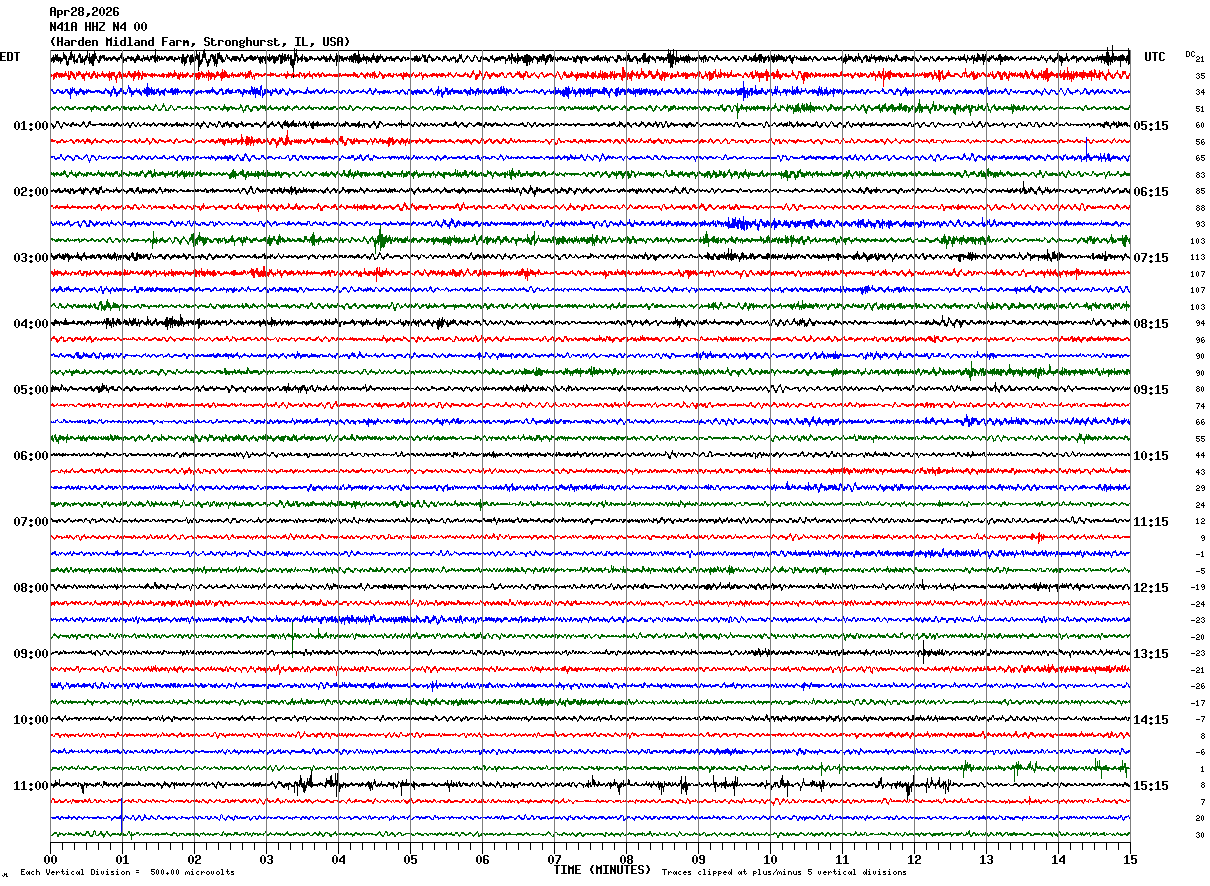Click DC offset value '83'
This screenshot has width=1210, height=886.
pyautogui.click(x=1200, y=175)
